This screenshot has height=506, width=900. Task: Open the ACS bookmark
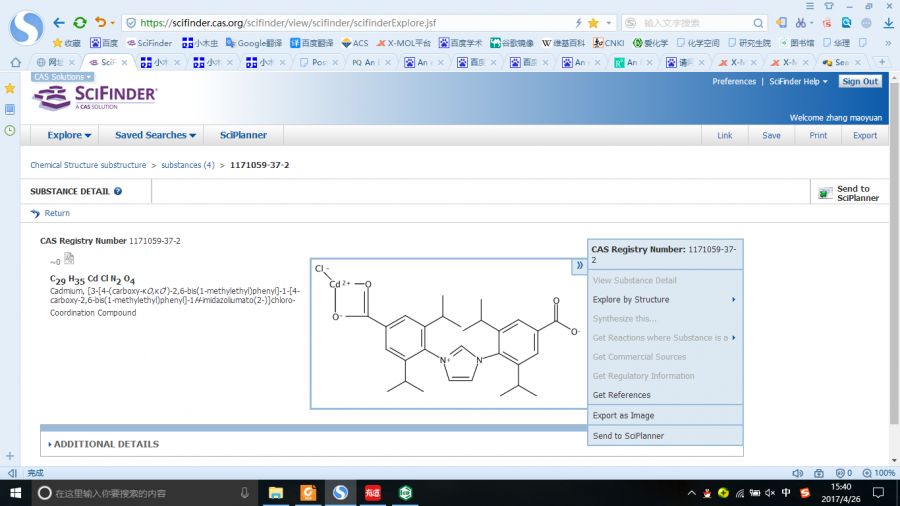click(x=355, y=43)
